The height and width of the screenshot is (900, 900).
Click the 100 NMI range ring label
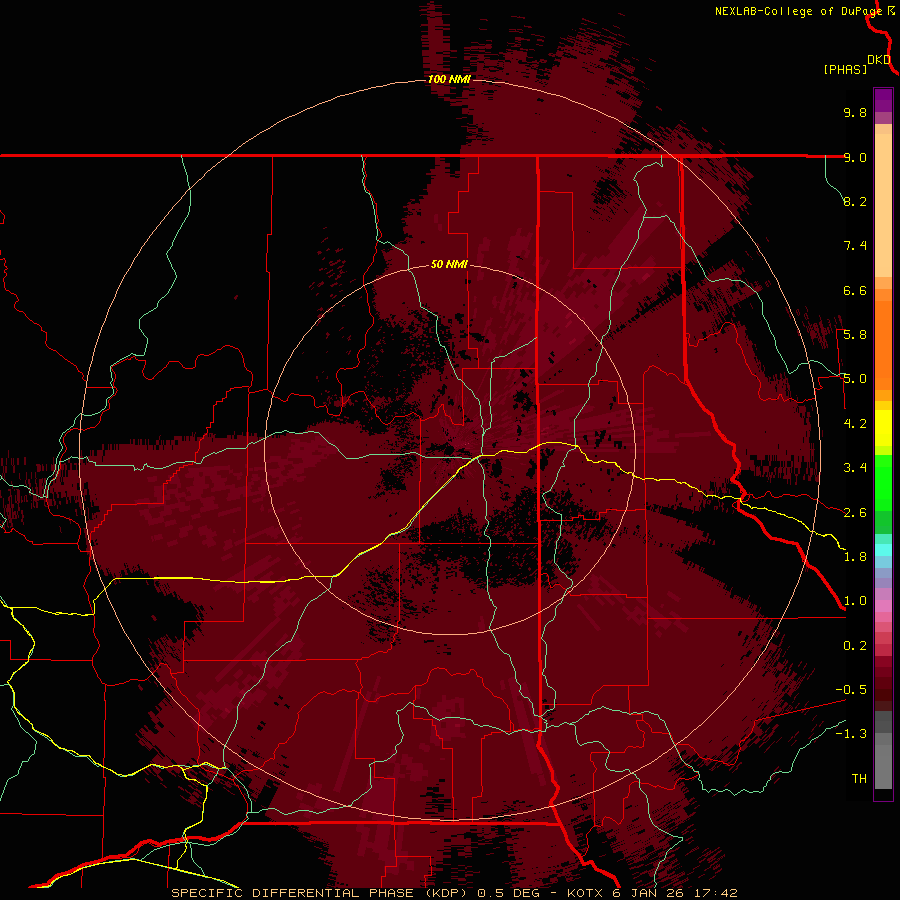(449, 79)
